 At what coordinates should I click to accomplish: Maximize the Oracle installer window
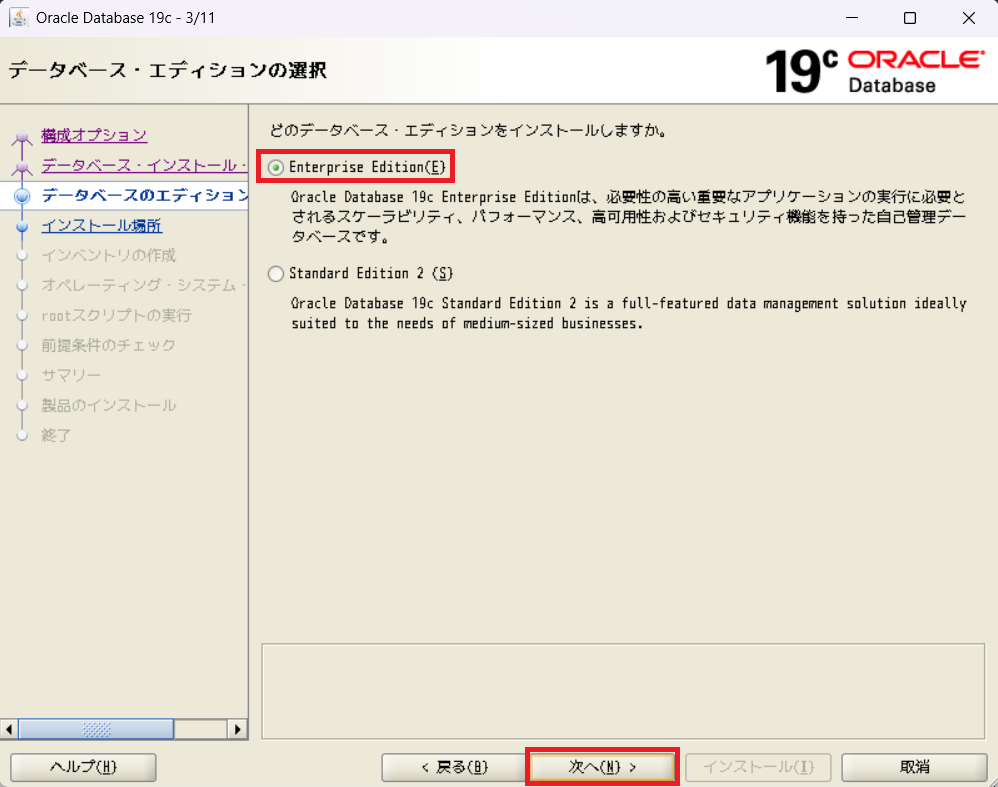tap(909, 18)
